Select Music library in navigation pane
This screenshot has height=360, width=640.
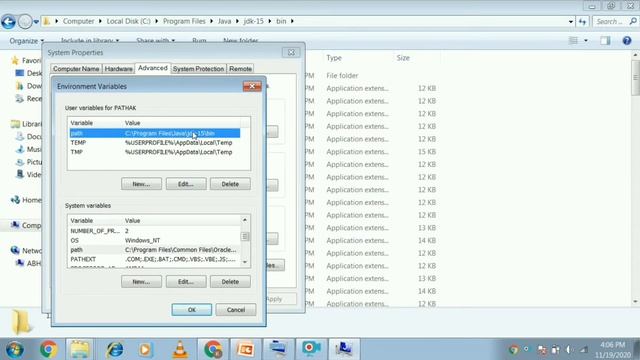coord(29,149)
